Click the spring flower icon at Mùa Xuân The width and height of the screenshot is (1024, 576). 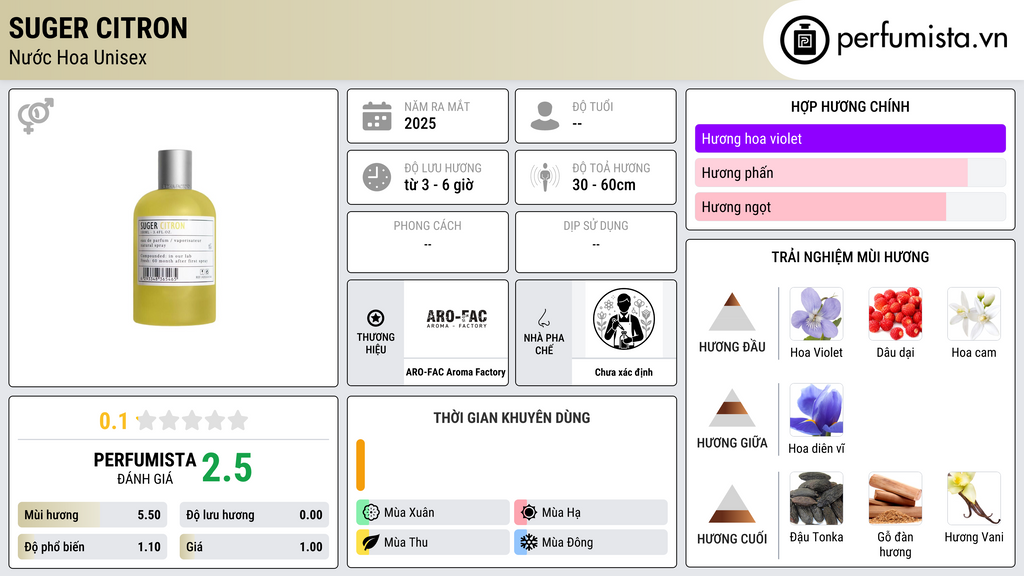click(371, 513)
